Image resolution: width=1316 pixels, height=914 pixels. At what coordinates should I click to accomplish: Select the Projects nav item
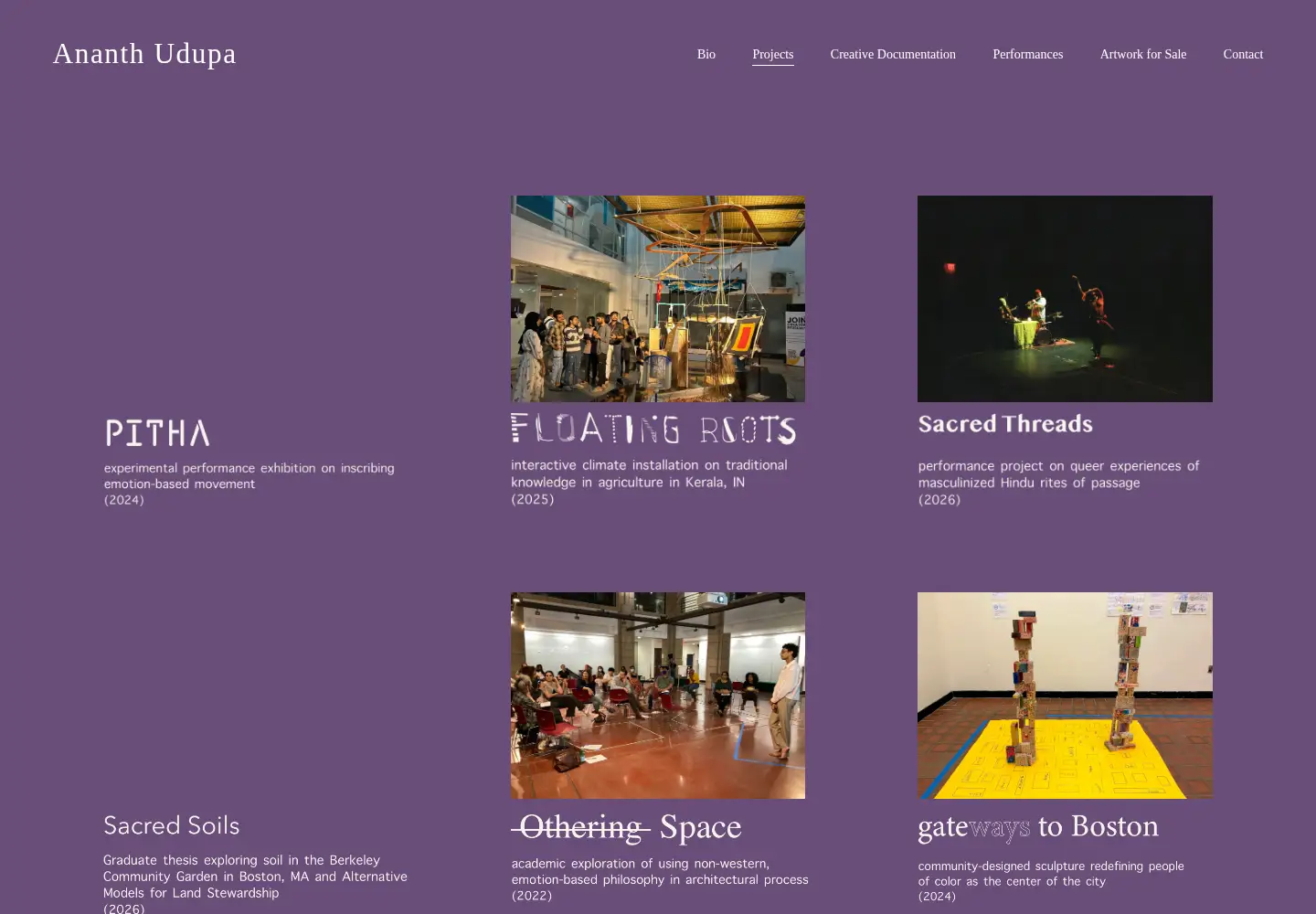(x=773, y=55)
